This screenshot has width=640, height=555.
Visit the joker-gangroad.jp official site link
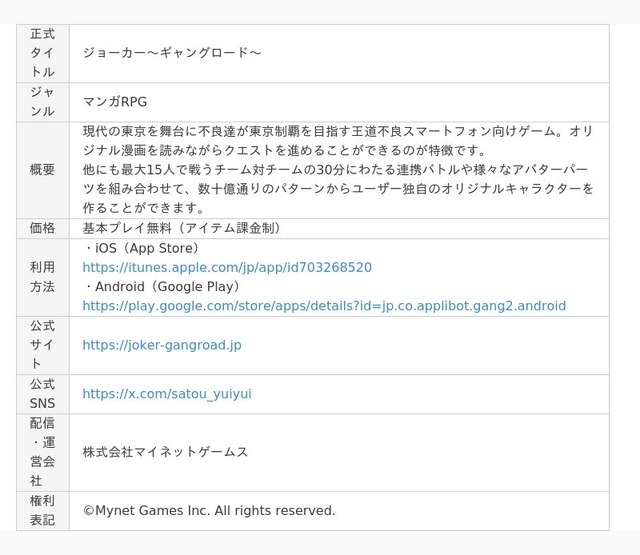tap(162, 345)
